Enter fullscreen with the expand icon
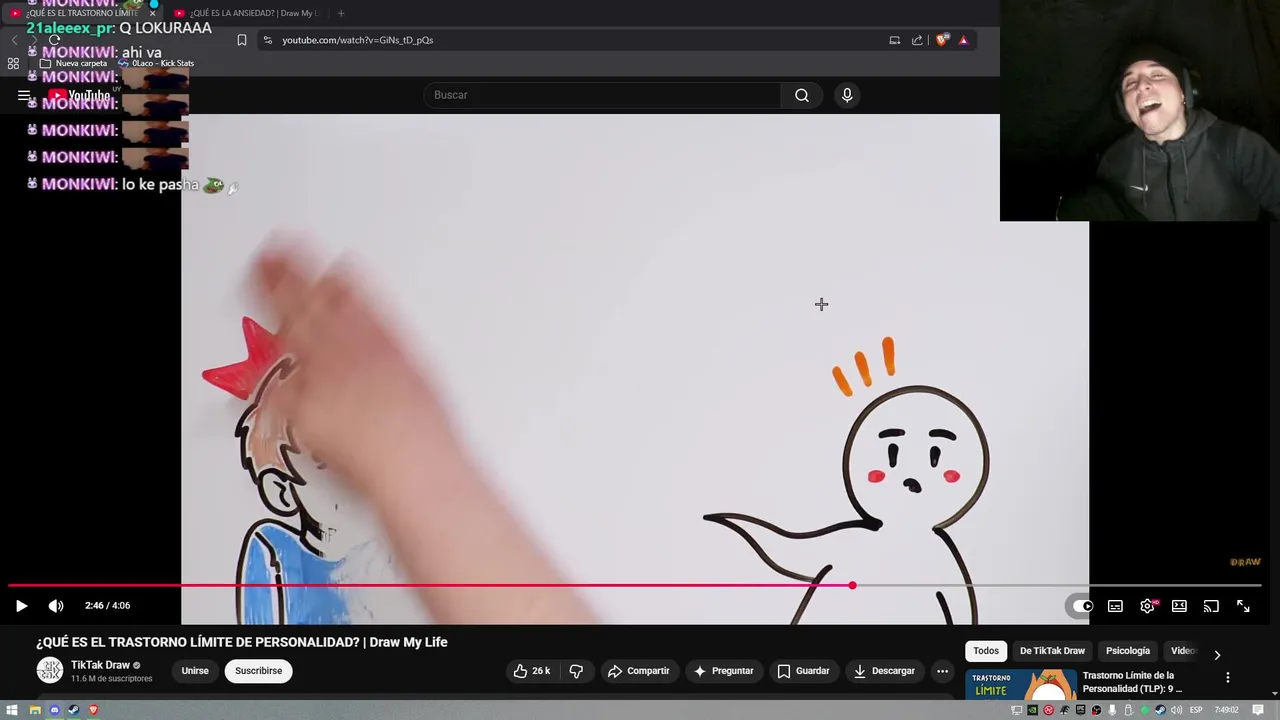Viewport: 1280px width, 720px height. [1243, 606]
